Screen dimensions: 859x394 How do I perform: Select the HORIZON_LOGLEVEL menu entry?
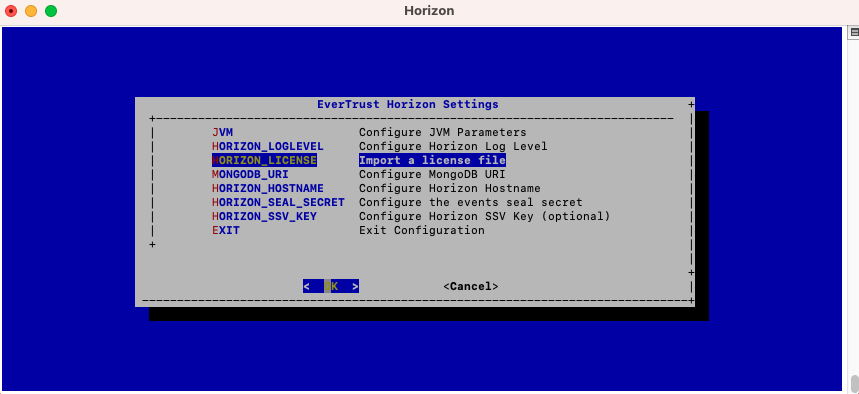click(x=268, y=146)
